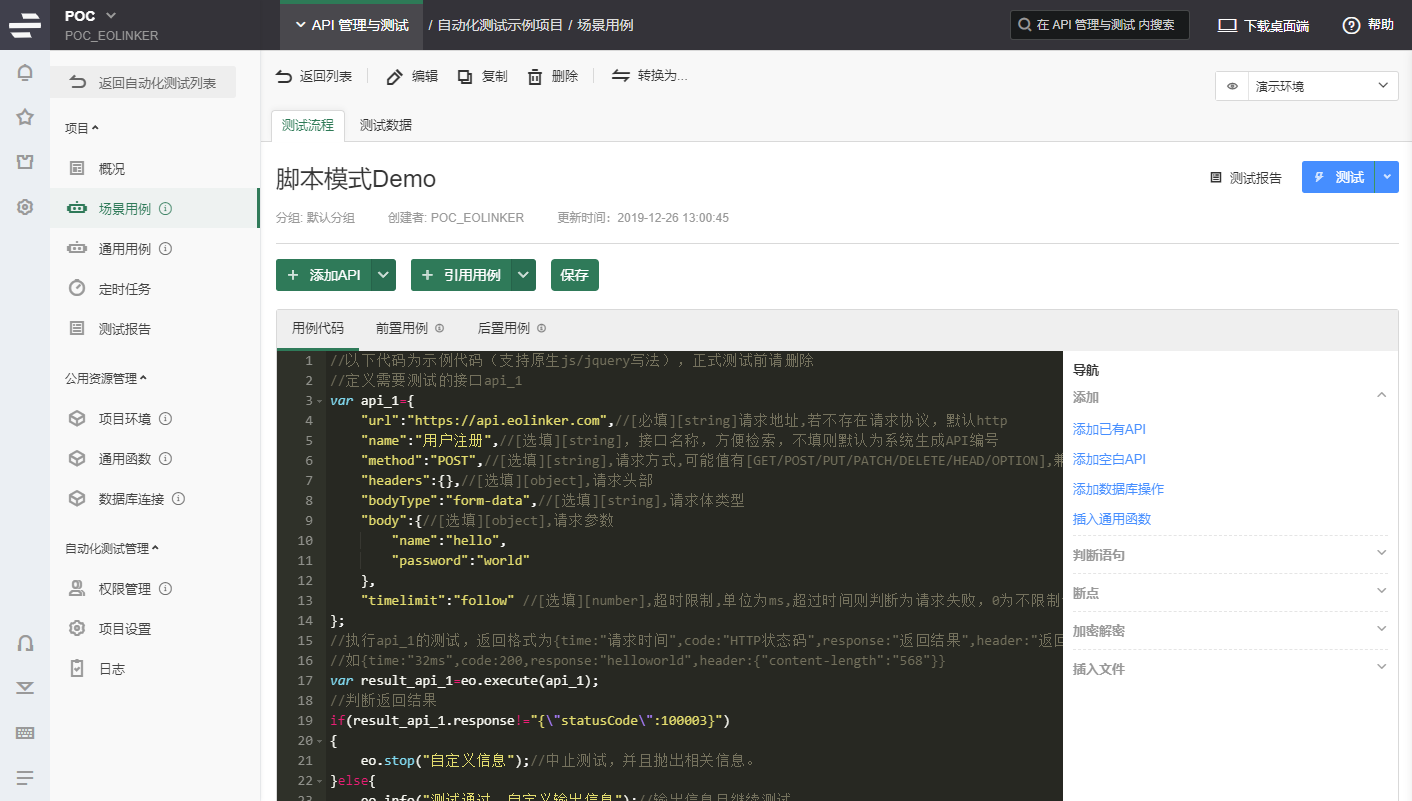The height and width of the screenshot is (801, 1412).
Task: Toggle the eye icon beside 演示环境
Action: click(x=1232, y=86)
